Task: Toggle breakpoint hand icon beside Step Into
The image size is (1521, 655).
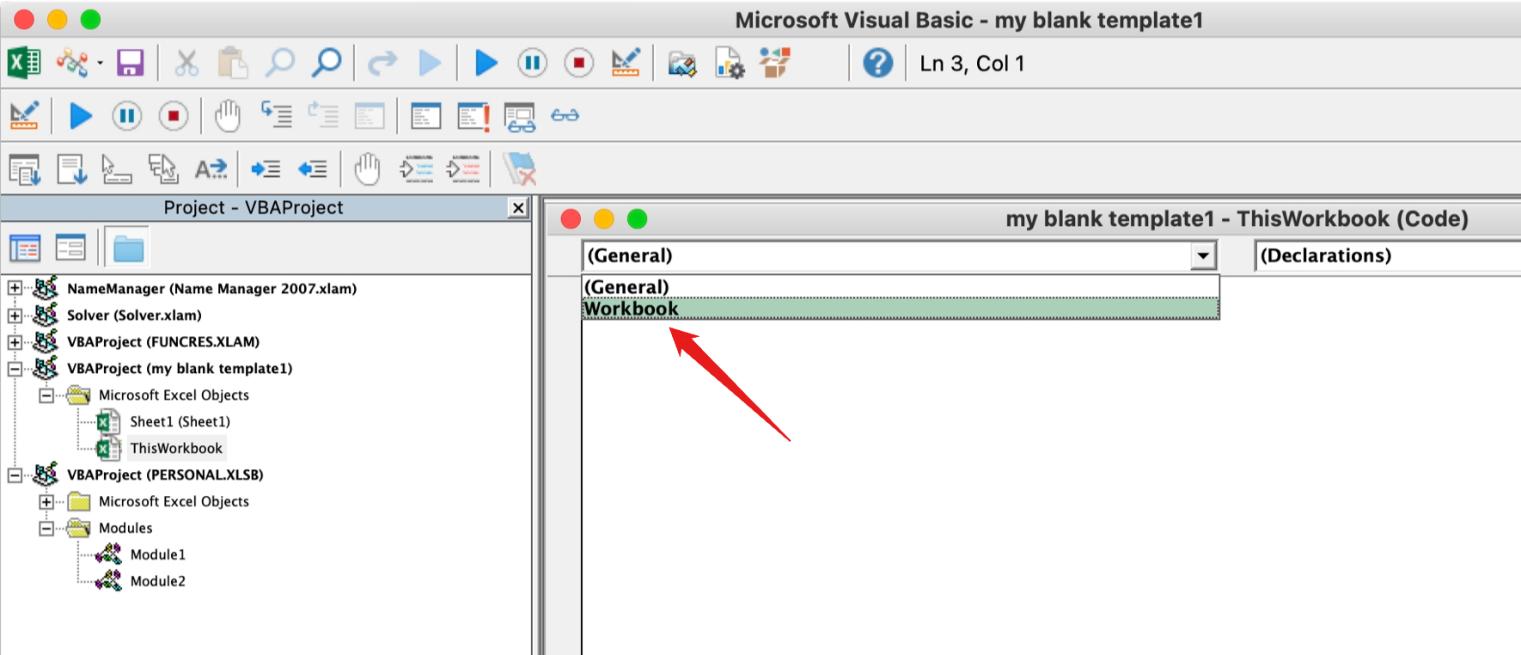Action: (229, 116)
